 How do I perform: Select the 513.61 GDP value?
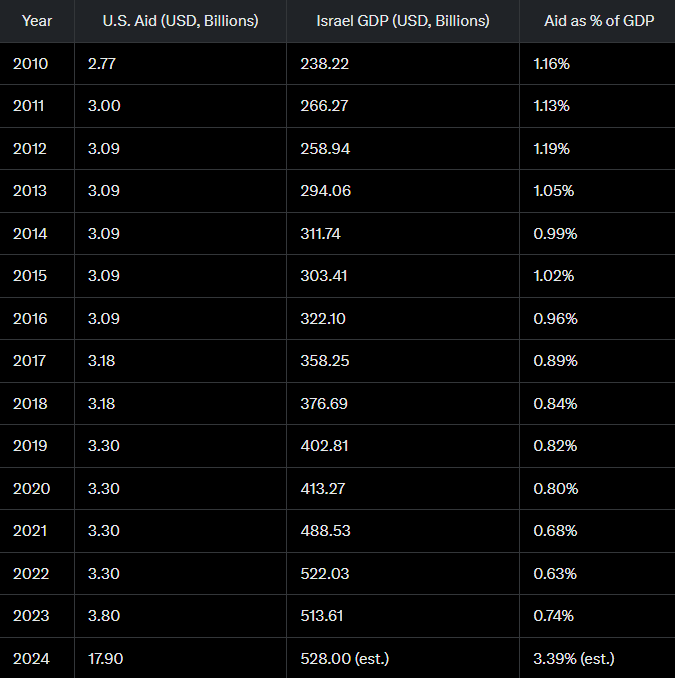tap(322, 615)
